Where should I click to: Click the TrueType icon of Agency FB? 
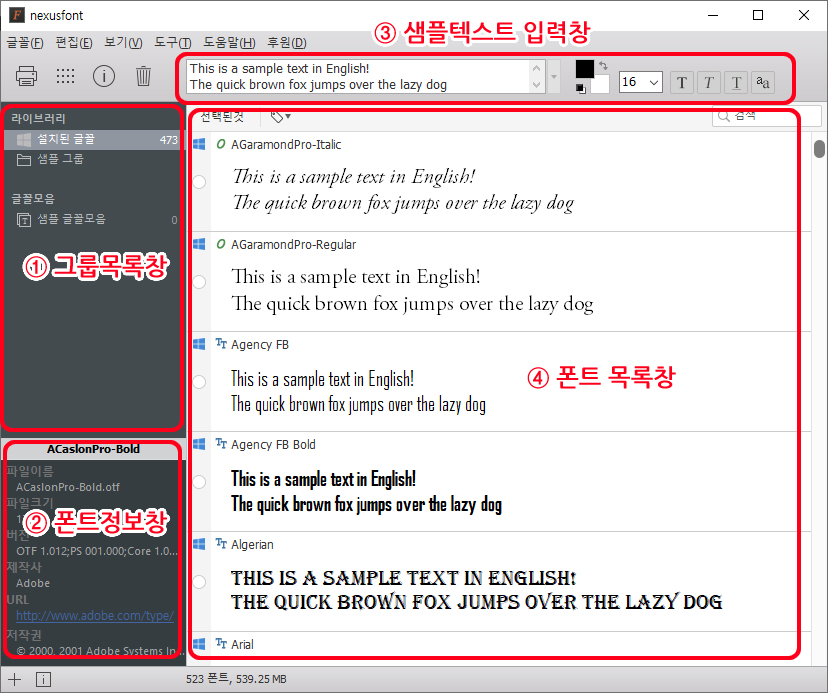click(x=221, y=344)
